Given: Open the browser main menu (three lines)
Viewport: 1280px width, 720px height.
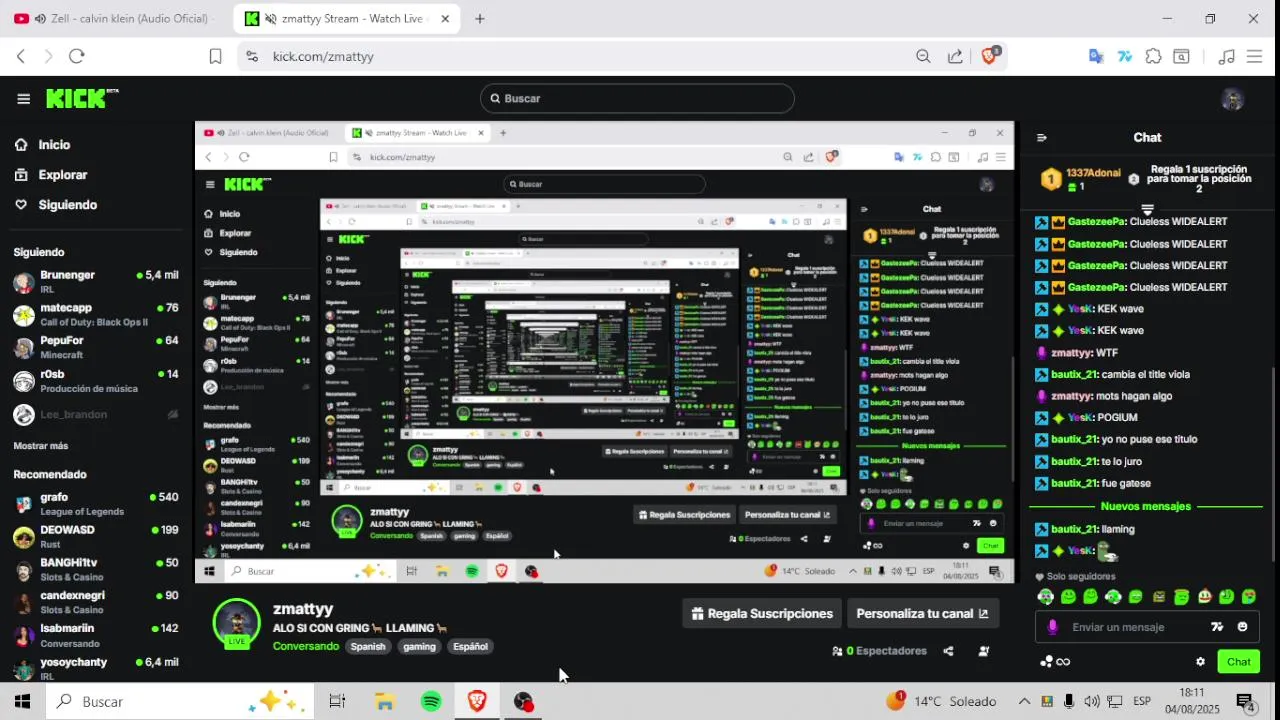Looking at the screenshot, I should 1254,56.
